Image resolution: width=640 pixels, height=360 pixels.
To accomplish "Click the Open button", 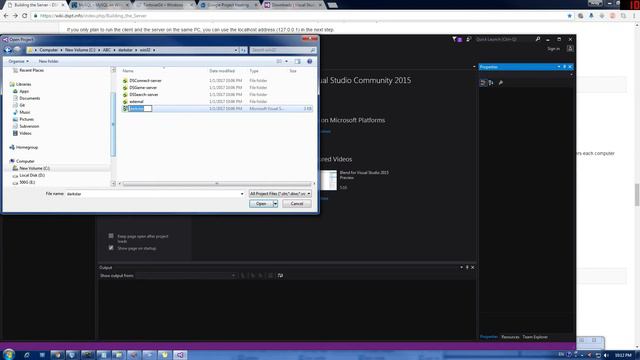I will pyautogui.click(x=261, y=204).
